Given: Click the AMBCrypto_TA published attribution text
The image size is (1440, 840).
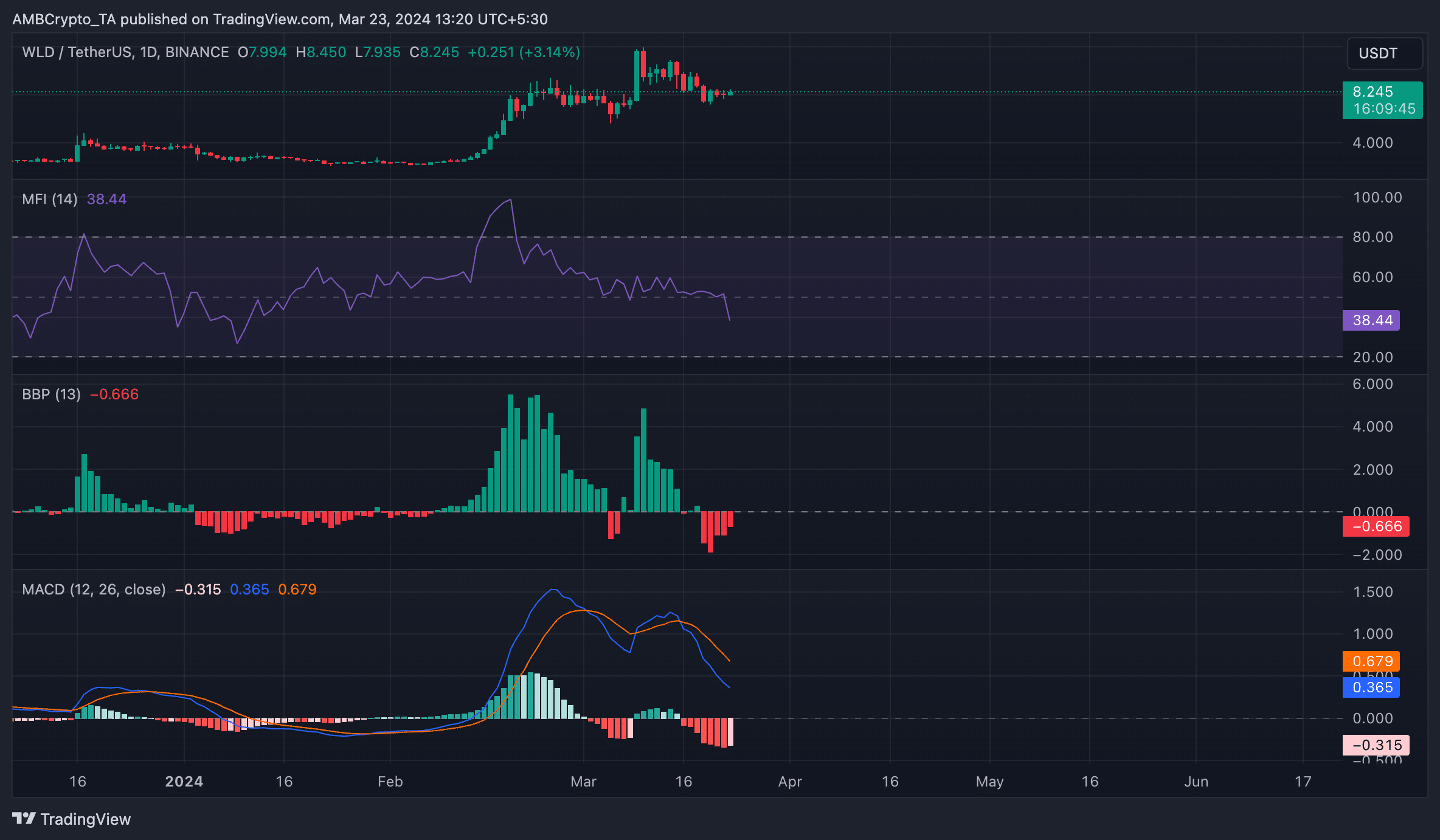Looking at the screenshot, I should (x=280, y=19).
